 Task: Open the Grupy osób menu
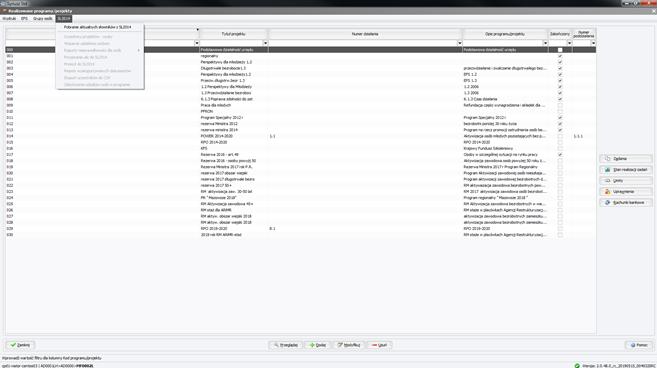[43, 19]
